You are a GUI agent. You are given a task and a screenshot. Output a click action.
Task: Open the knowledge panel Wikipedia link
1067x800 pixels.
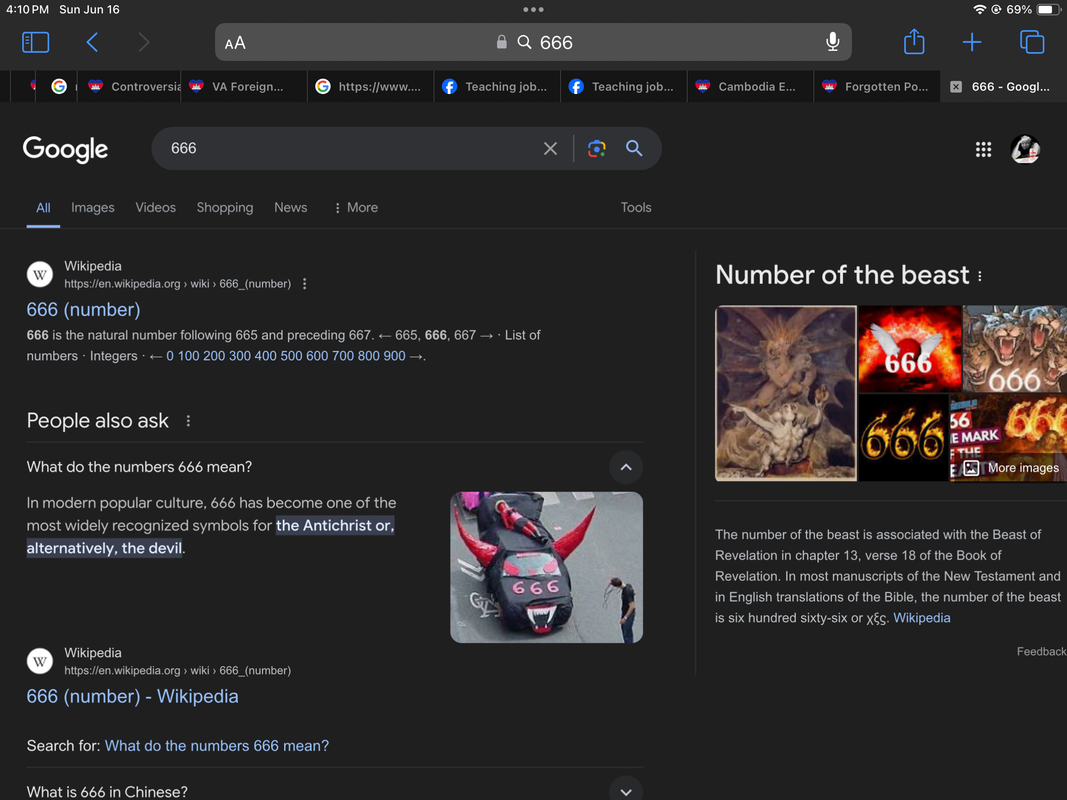pyautogui.click(x=921, y=618)
